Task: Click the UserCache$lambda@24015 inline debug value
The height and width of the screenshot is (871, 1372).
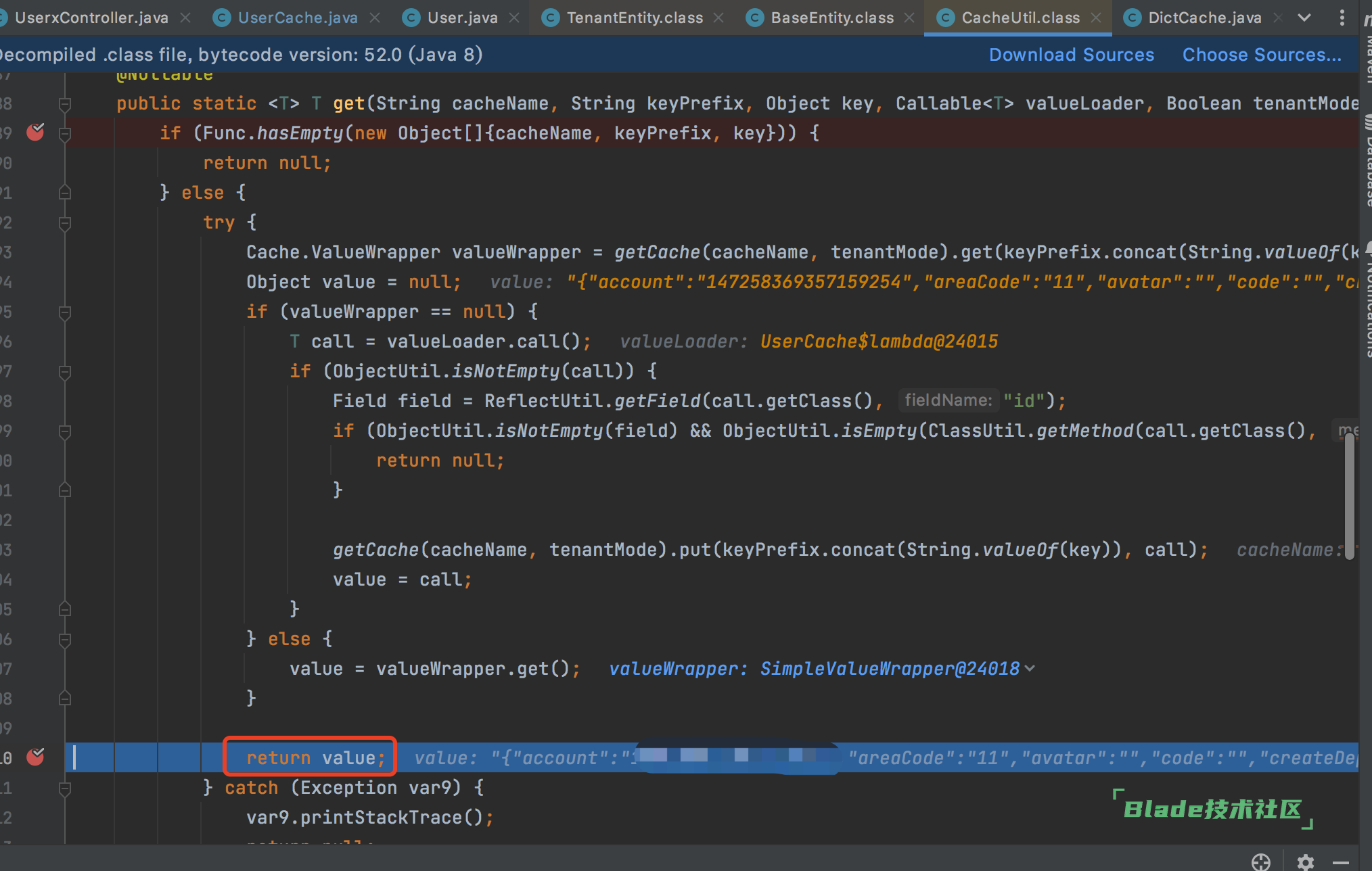Action: (x=879, y=342)
